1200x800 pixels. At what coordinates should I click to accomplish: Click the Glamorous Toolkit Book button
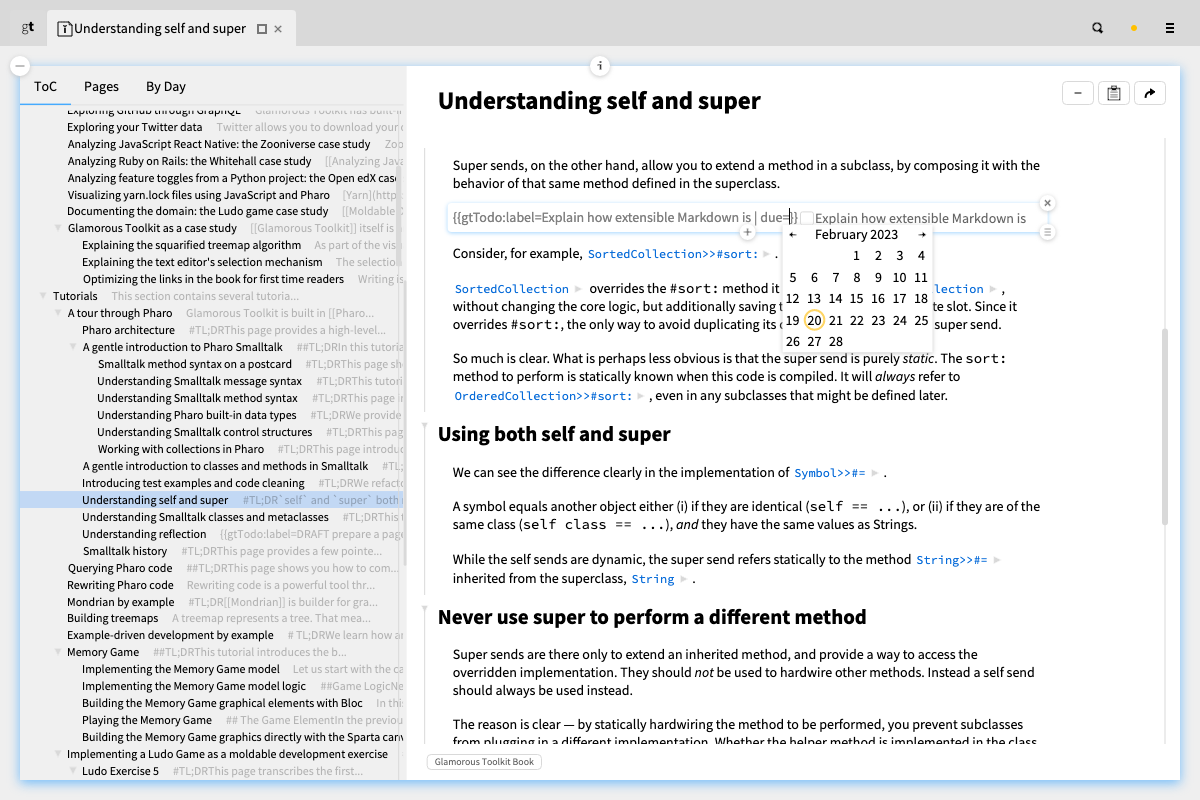tap(485, 762)
